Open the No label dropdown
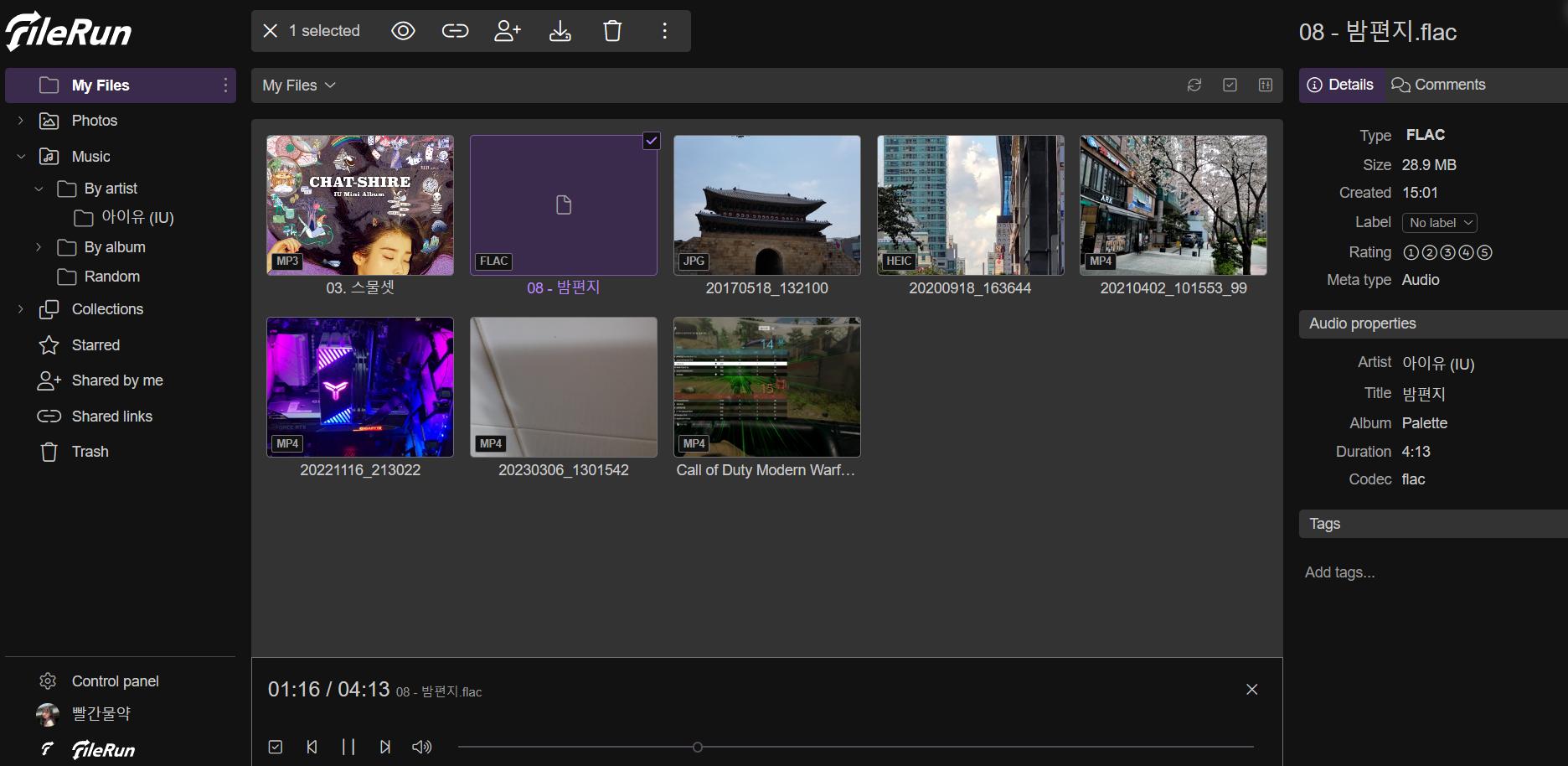 click(x=1439, y=223)
